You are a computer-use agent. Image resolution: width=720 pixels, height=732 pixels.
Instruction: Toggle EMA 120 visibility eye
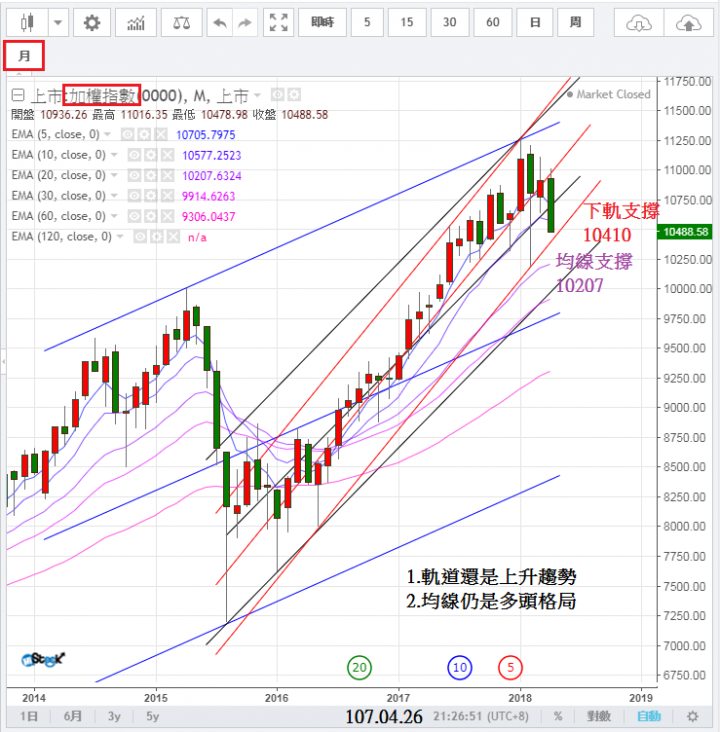140,237
